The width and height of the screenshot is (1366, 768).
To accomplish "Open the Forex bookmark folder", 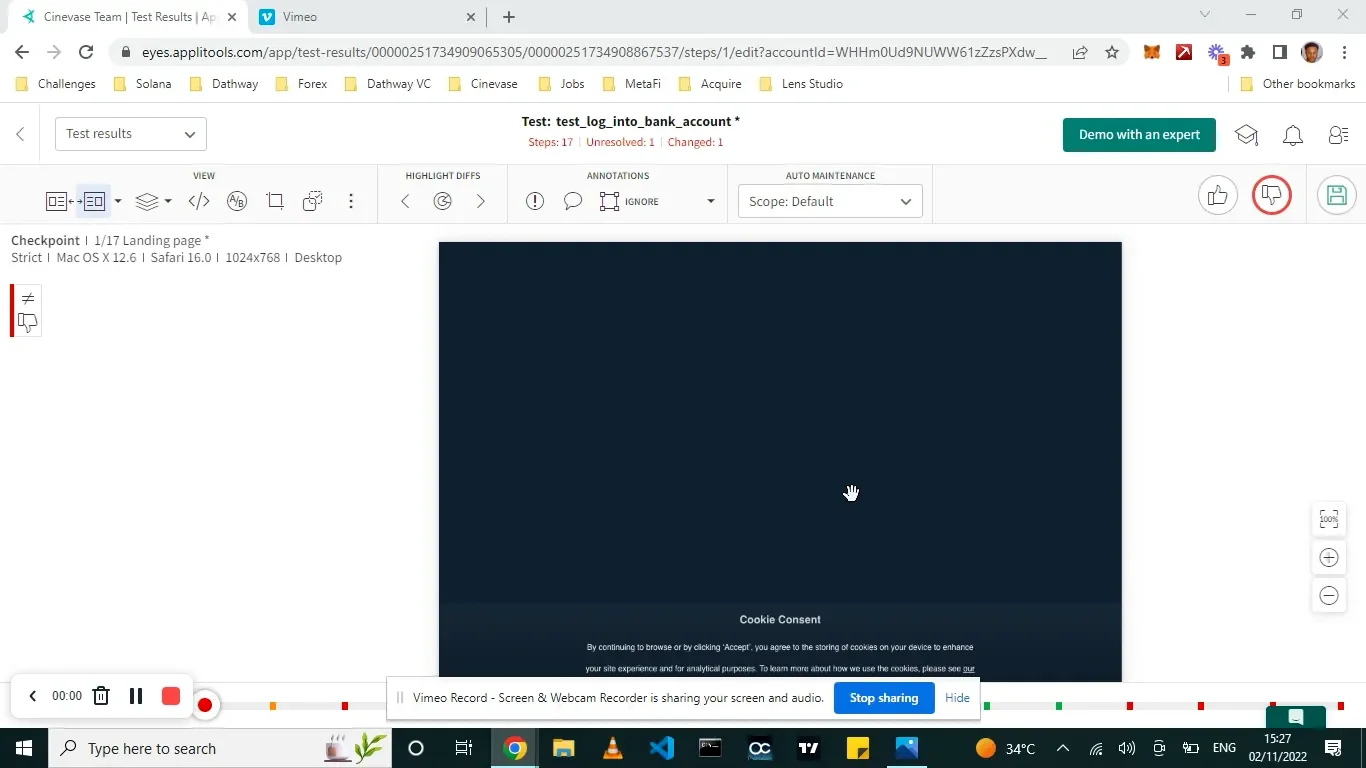I will (x=301, y=84).
